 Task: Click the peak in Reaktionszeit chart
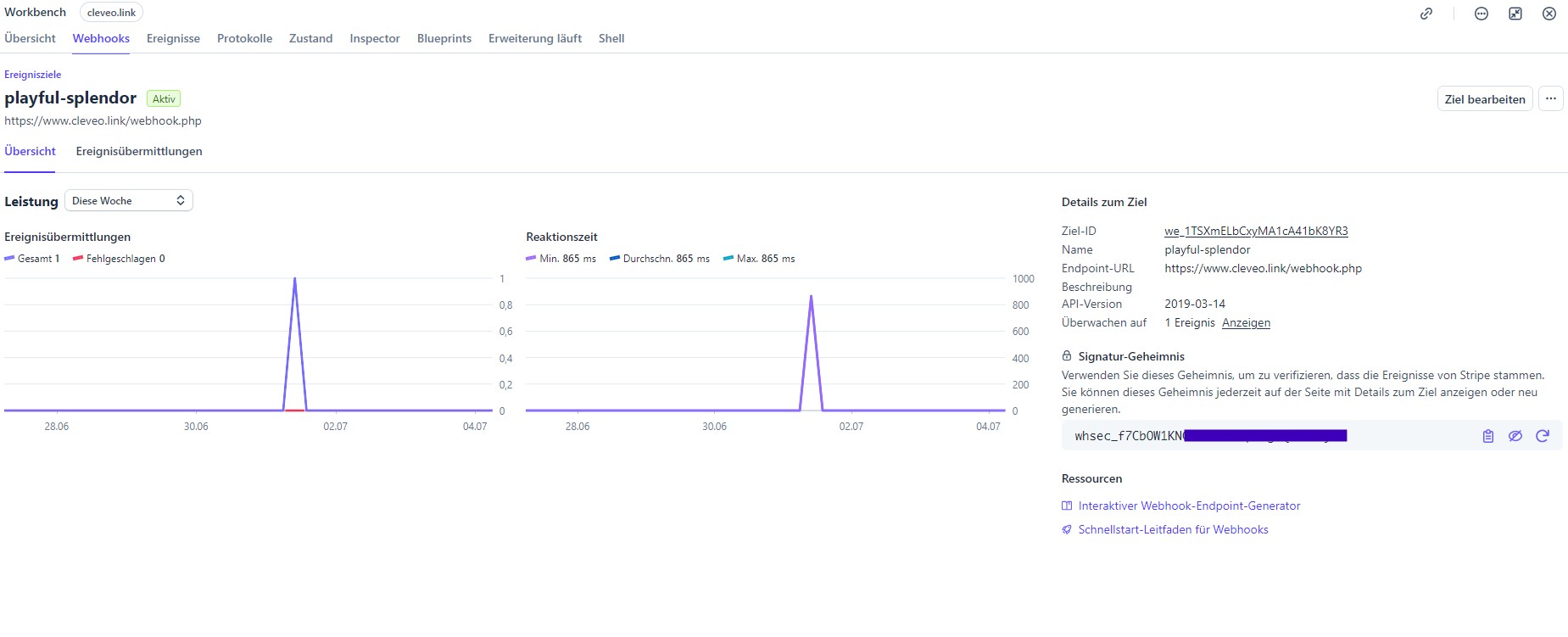coord(812,296)
